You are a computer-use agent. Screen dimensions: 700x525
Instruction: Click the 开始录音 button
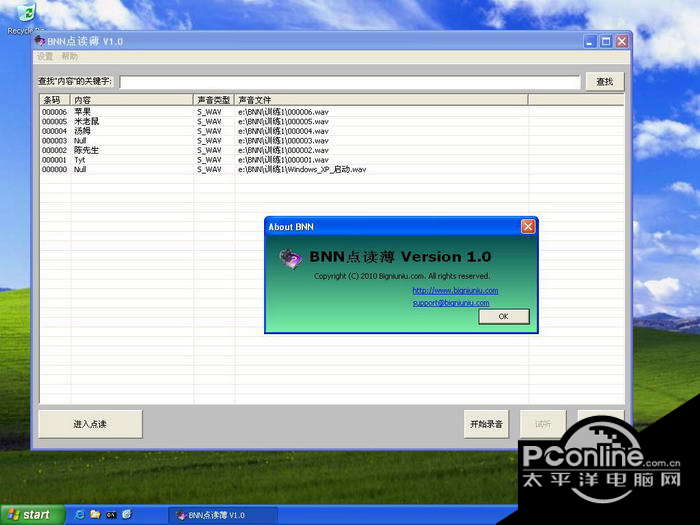[x=486, y=424]
